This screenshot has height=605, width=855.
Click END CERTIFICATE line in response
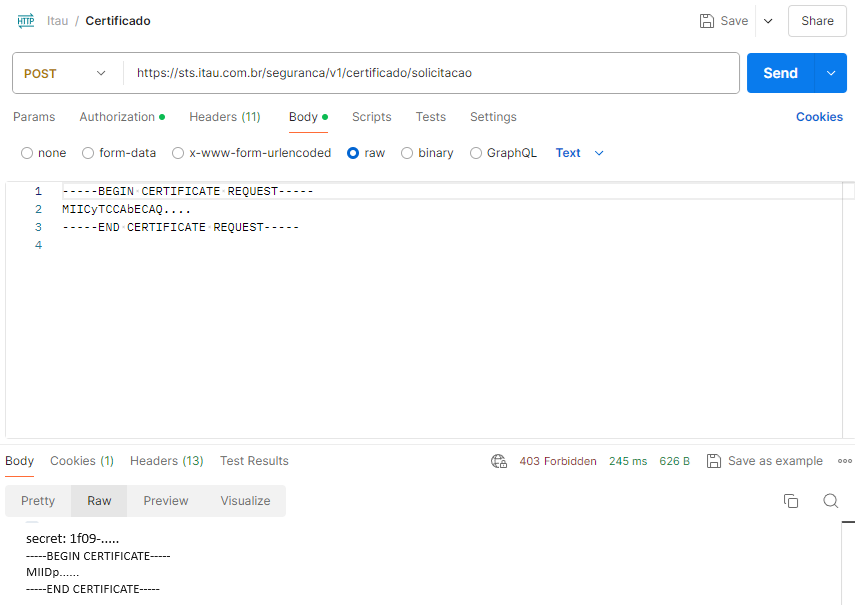[x=93, y=589]
